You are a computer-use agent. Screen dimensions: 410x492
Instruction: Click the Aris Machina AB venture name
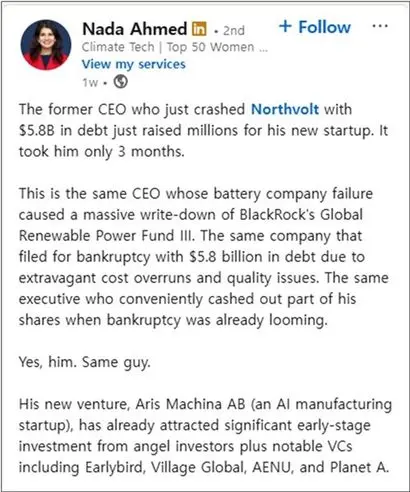point(190,404)
